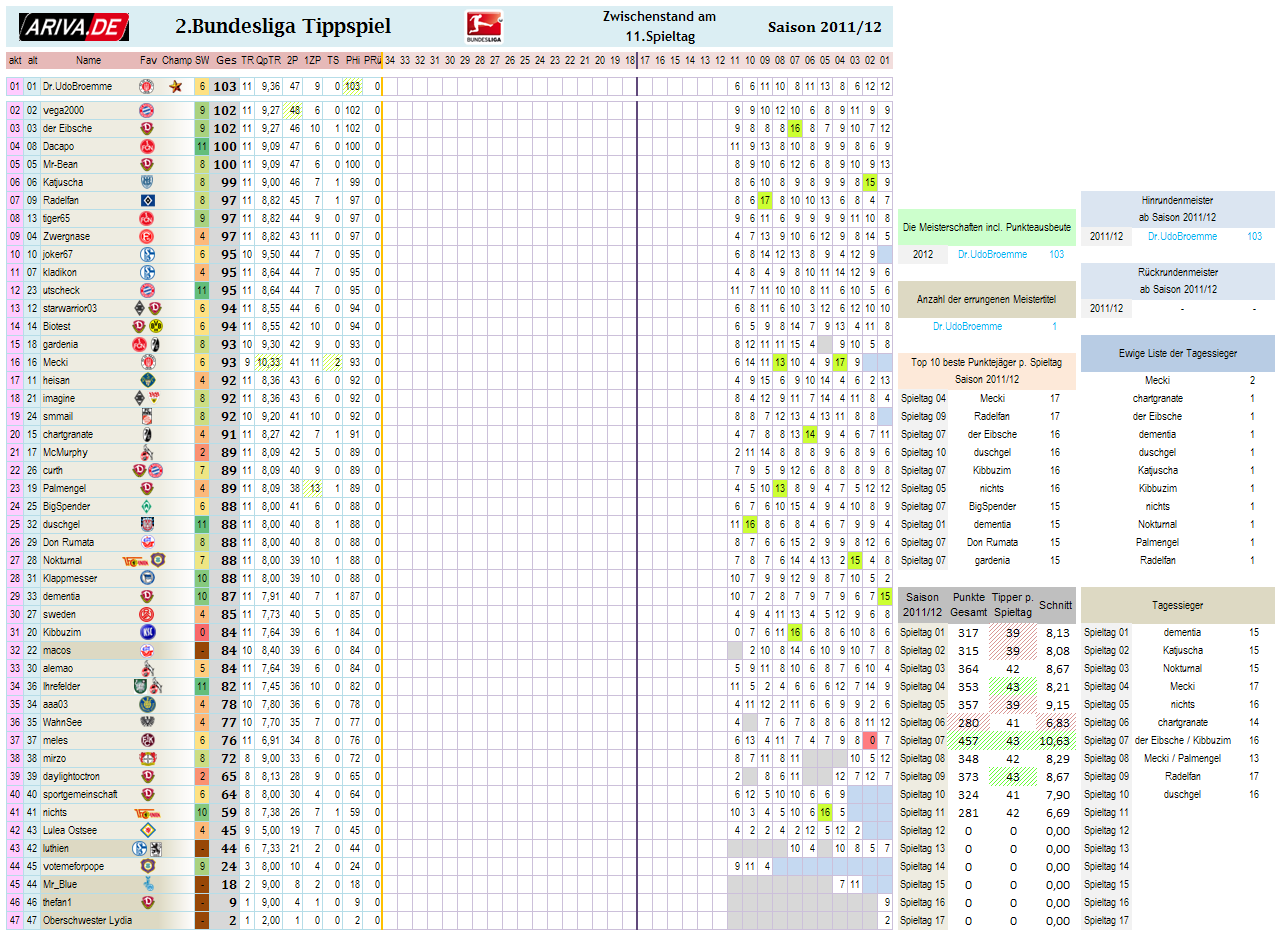The height and width of the screenshot is (936, 1281).
Task: Click the Leverkusen logo in mirzo's row
Action: (147, 758)
